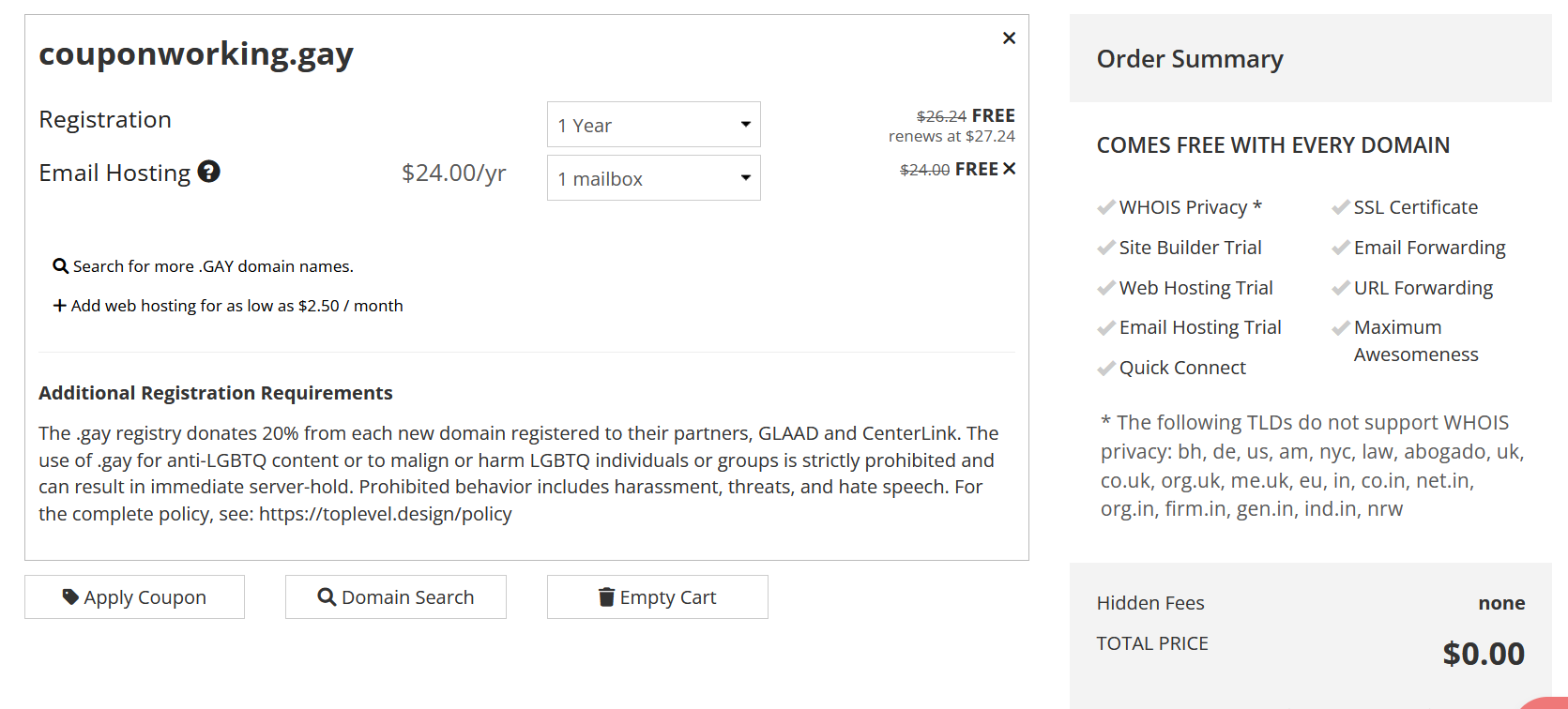Click the Domain Search button
The width and height of the screenshot is (1568, 709).
tap(396, 596)
